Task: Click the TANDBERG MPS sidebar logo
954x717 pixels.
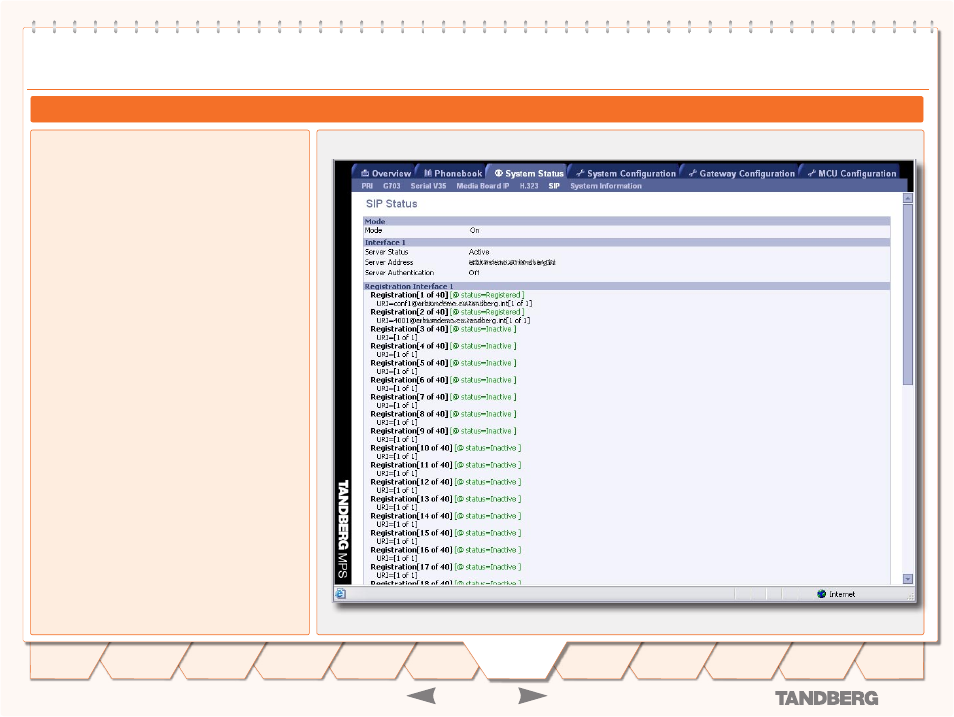Action: (343, 530)
